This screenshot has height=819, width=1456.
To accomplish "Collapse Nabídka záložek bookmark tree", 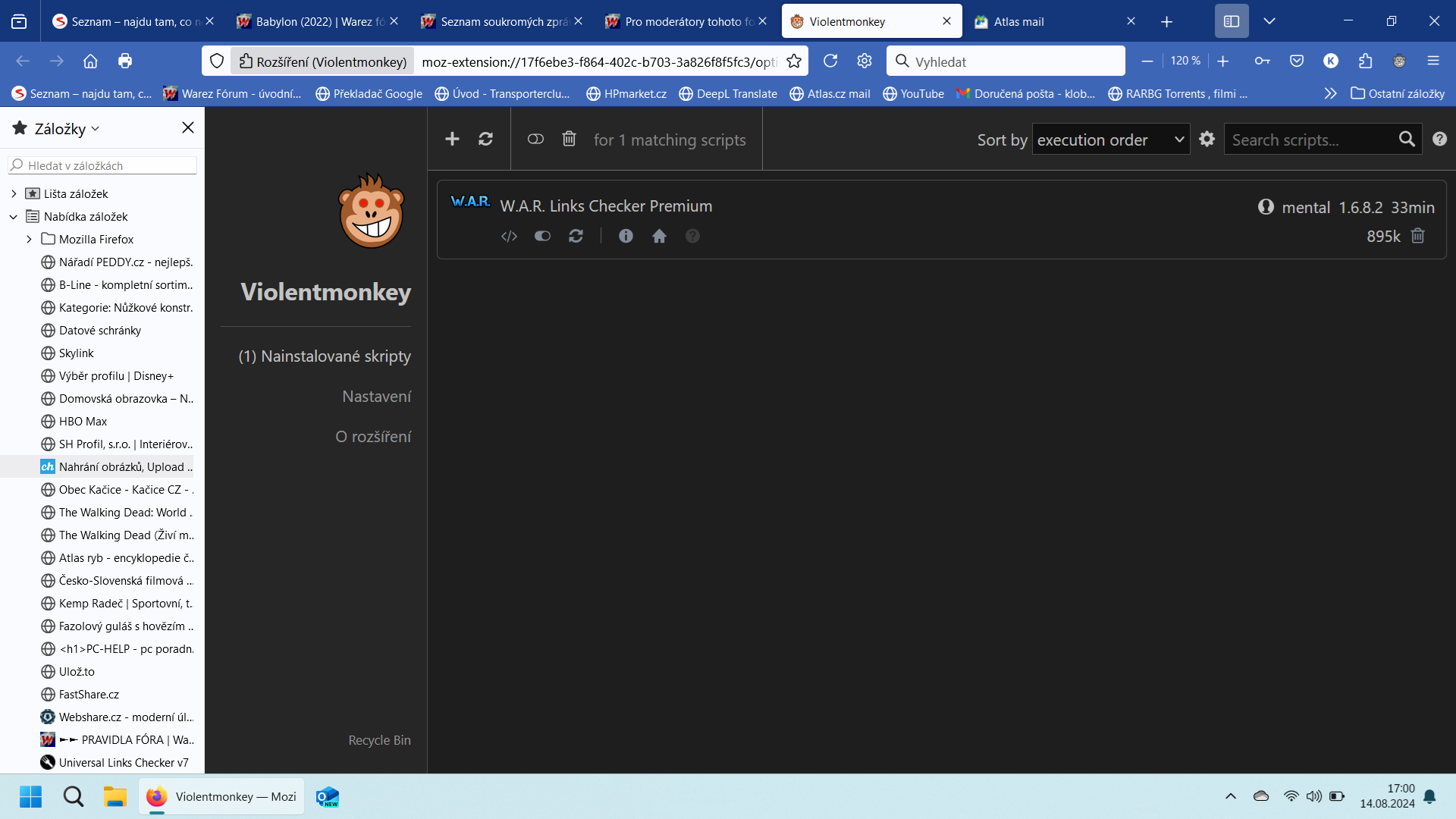I will [14, 216].
